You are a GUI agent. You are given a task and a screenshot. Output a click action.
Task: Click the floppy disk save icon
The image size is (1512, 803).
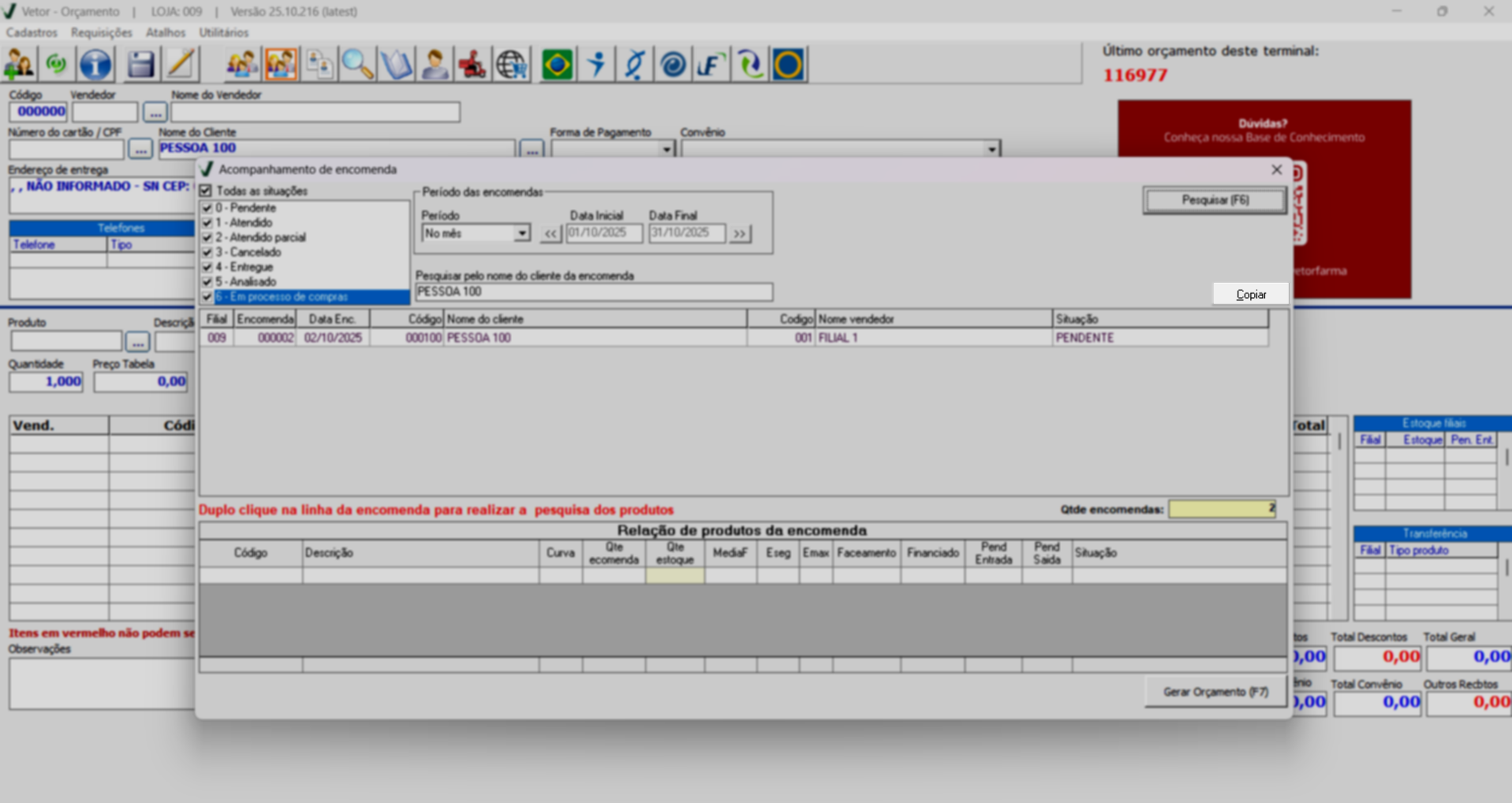[140, 65]
